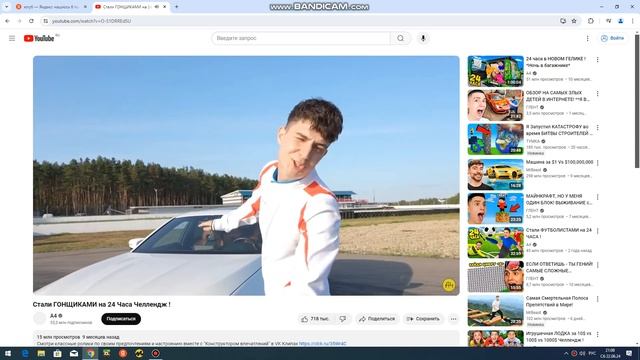Sign in with the Войти button
Screen dimensions: 640x360
pos(612,38)
